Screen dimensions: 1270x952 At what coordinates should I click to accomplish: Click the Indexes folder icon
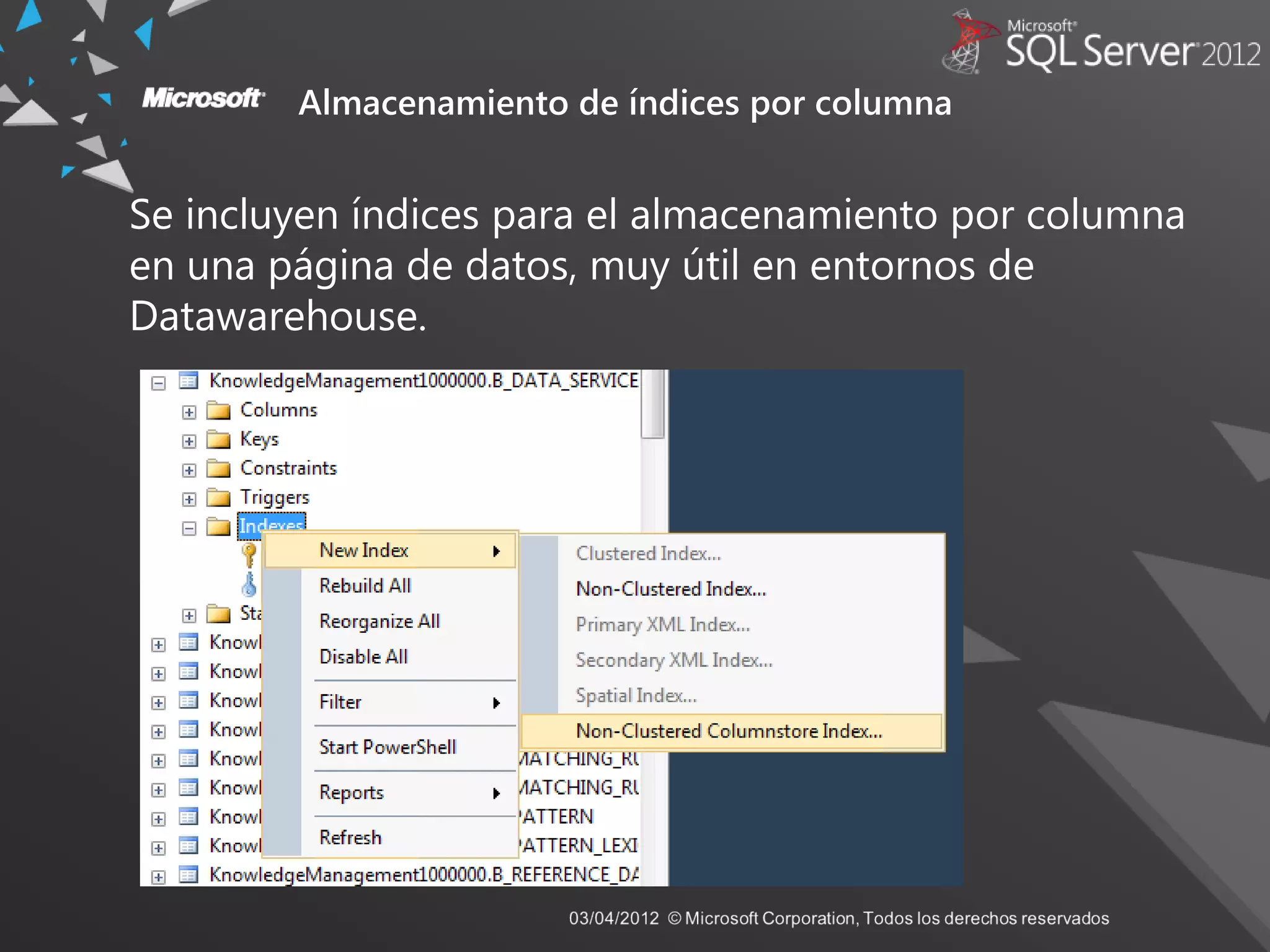coord(218,527)
